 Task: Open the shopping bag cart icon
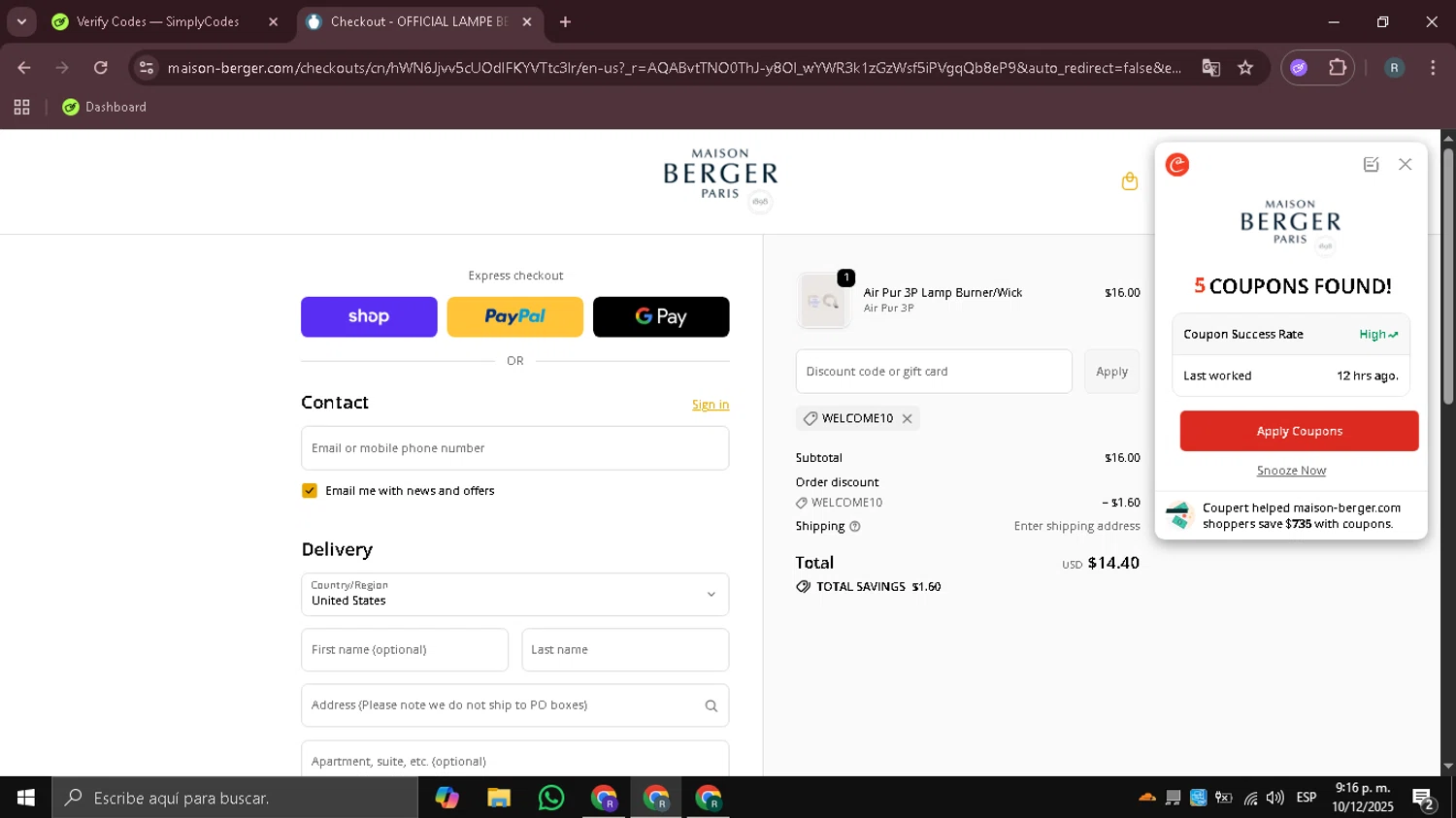point(1129,181)
